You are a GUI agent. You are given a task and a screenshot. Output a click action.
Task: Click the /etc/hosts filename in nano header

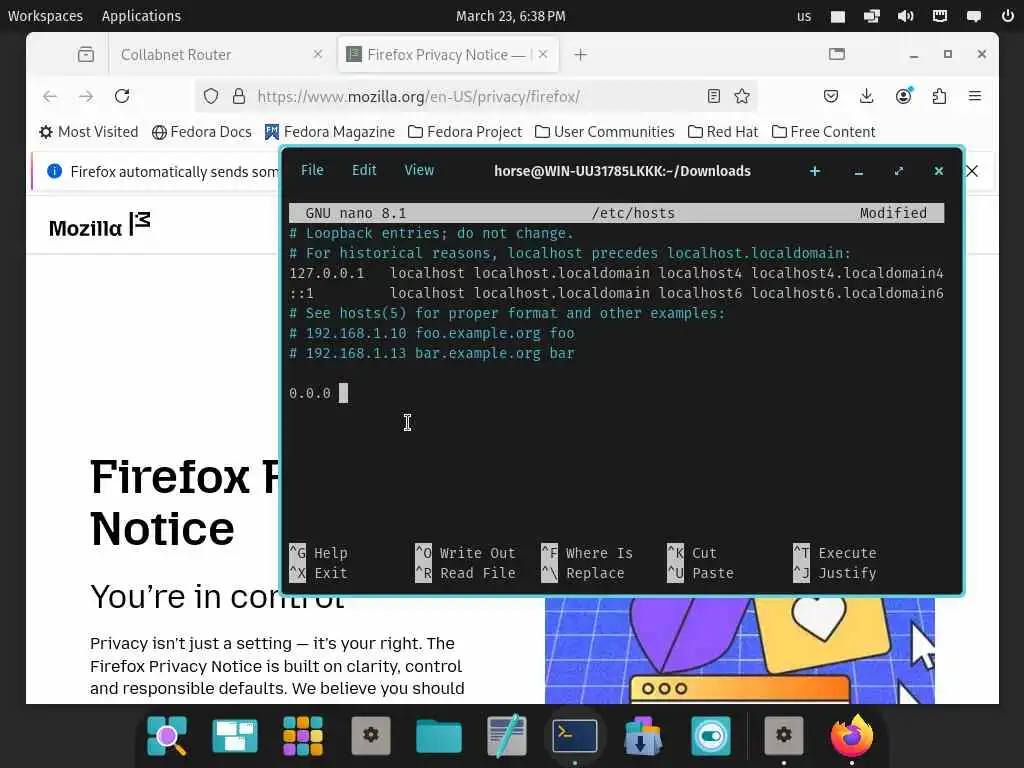coord(633,213)
